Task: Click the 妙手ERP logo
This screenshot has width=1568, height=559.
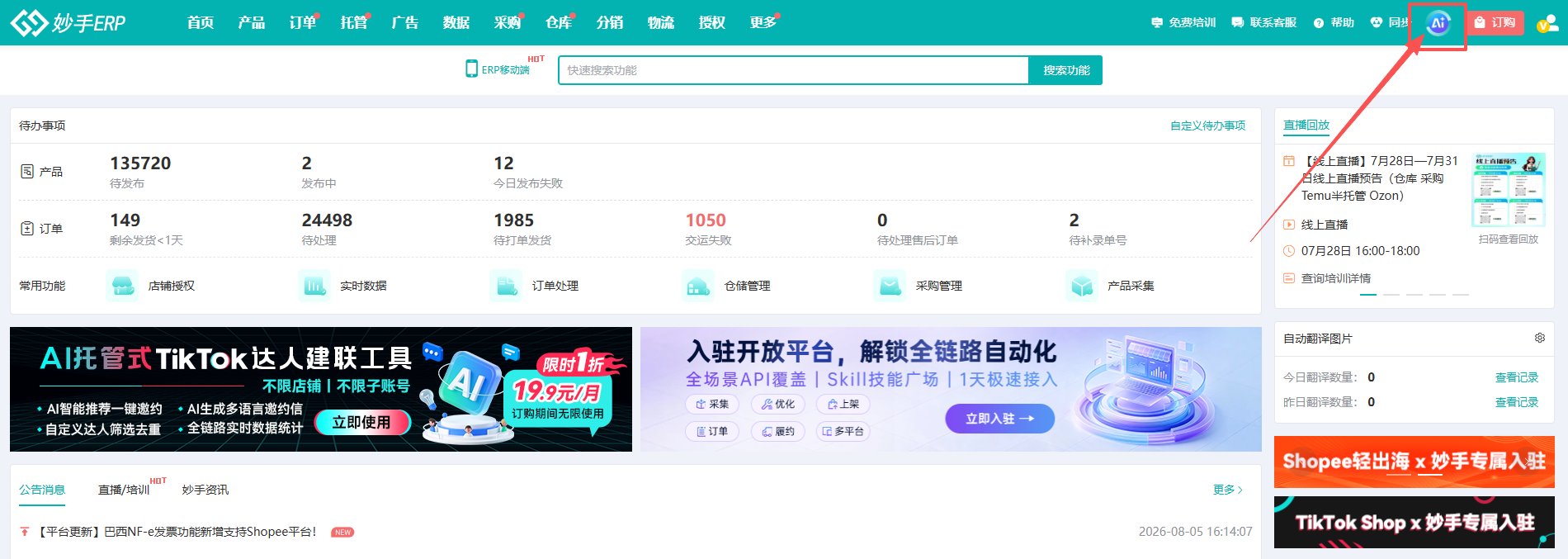Action: point(68,22)
